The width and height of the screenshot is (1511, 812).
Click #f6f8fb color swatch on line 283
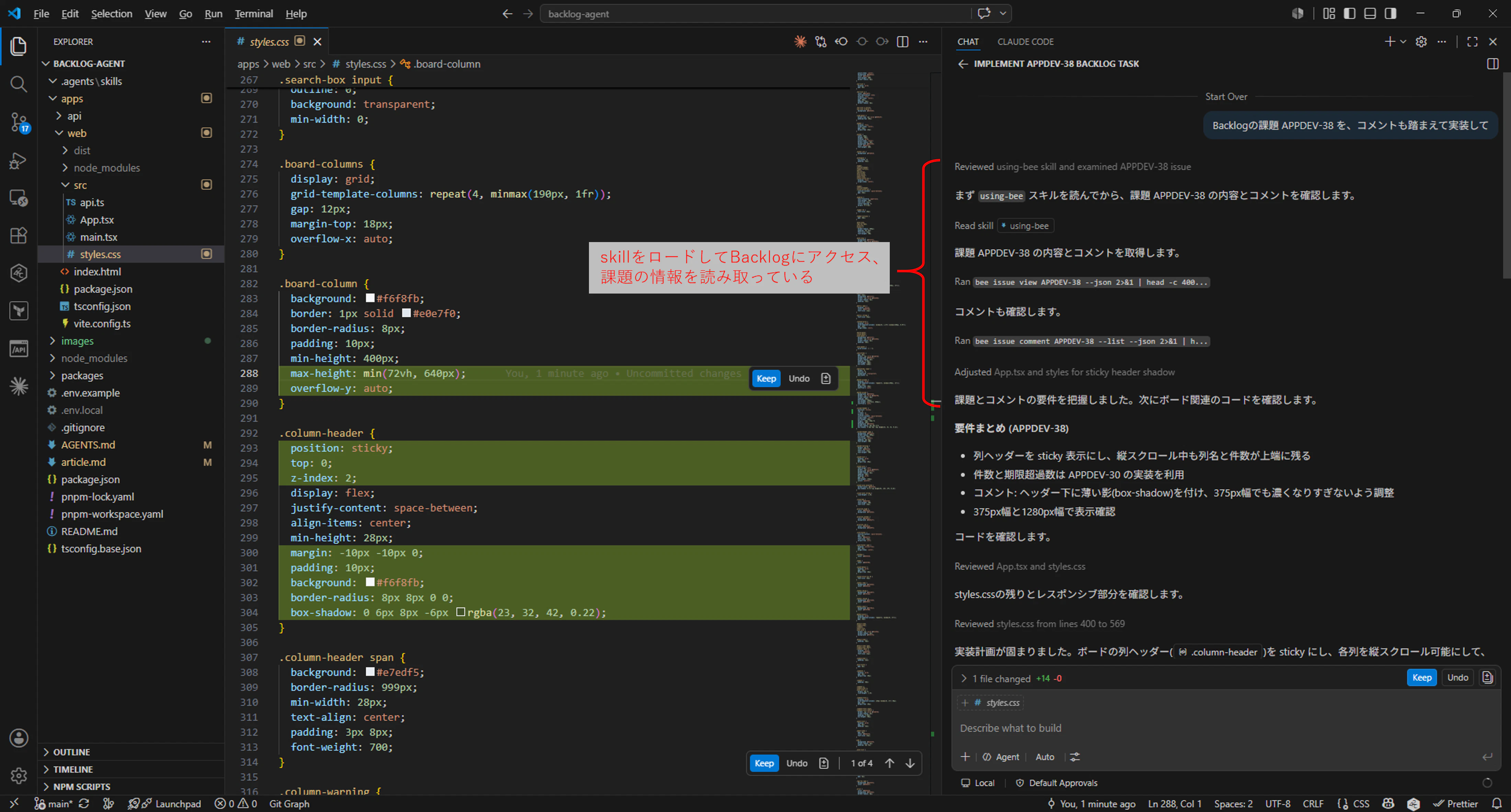tap(370, 298)
